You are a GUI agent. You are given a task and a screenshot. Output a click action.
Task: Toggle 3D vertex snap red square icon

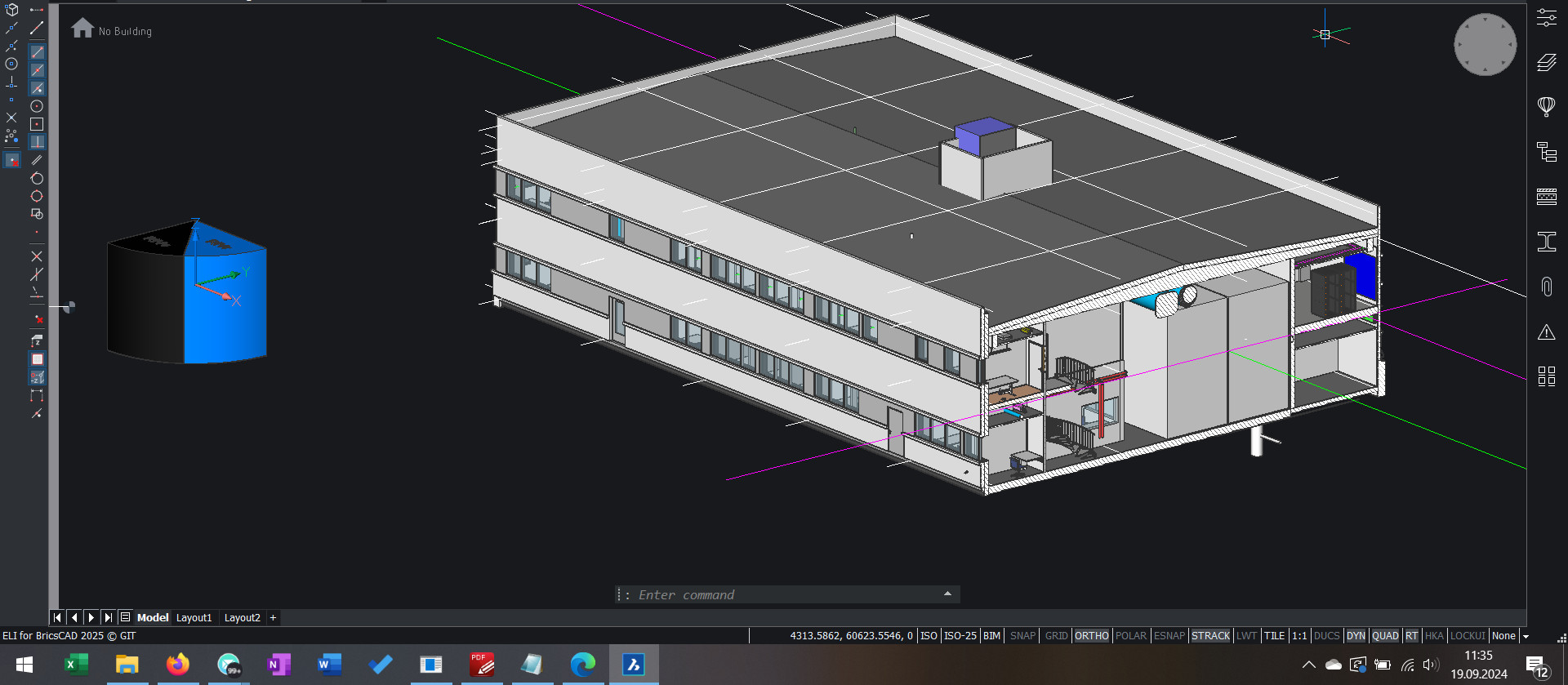37,359
